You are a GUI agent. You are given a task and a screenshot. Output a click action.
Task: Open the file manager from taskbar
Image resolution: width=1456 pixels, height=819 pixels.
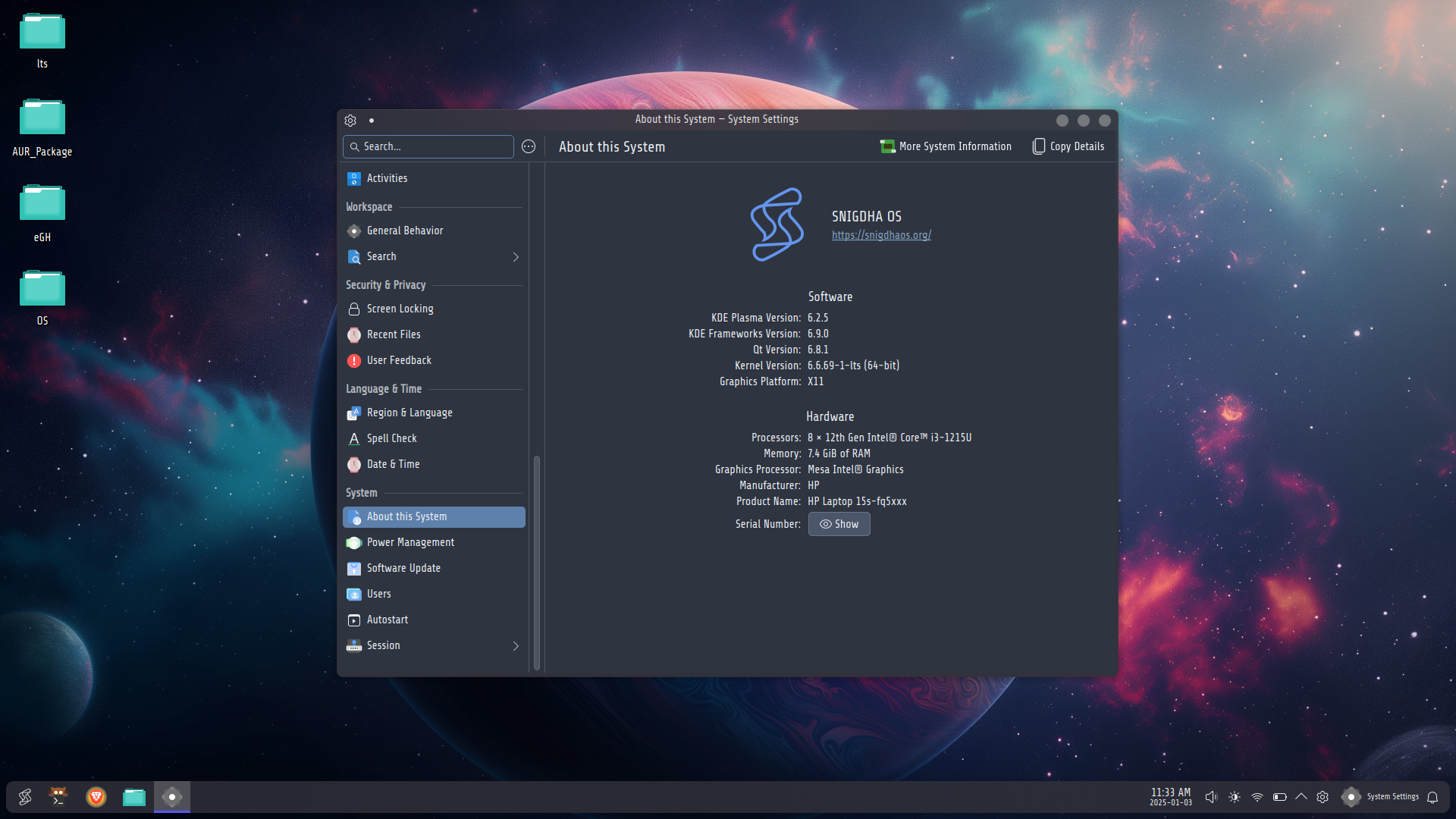click(x=134, y=797)
